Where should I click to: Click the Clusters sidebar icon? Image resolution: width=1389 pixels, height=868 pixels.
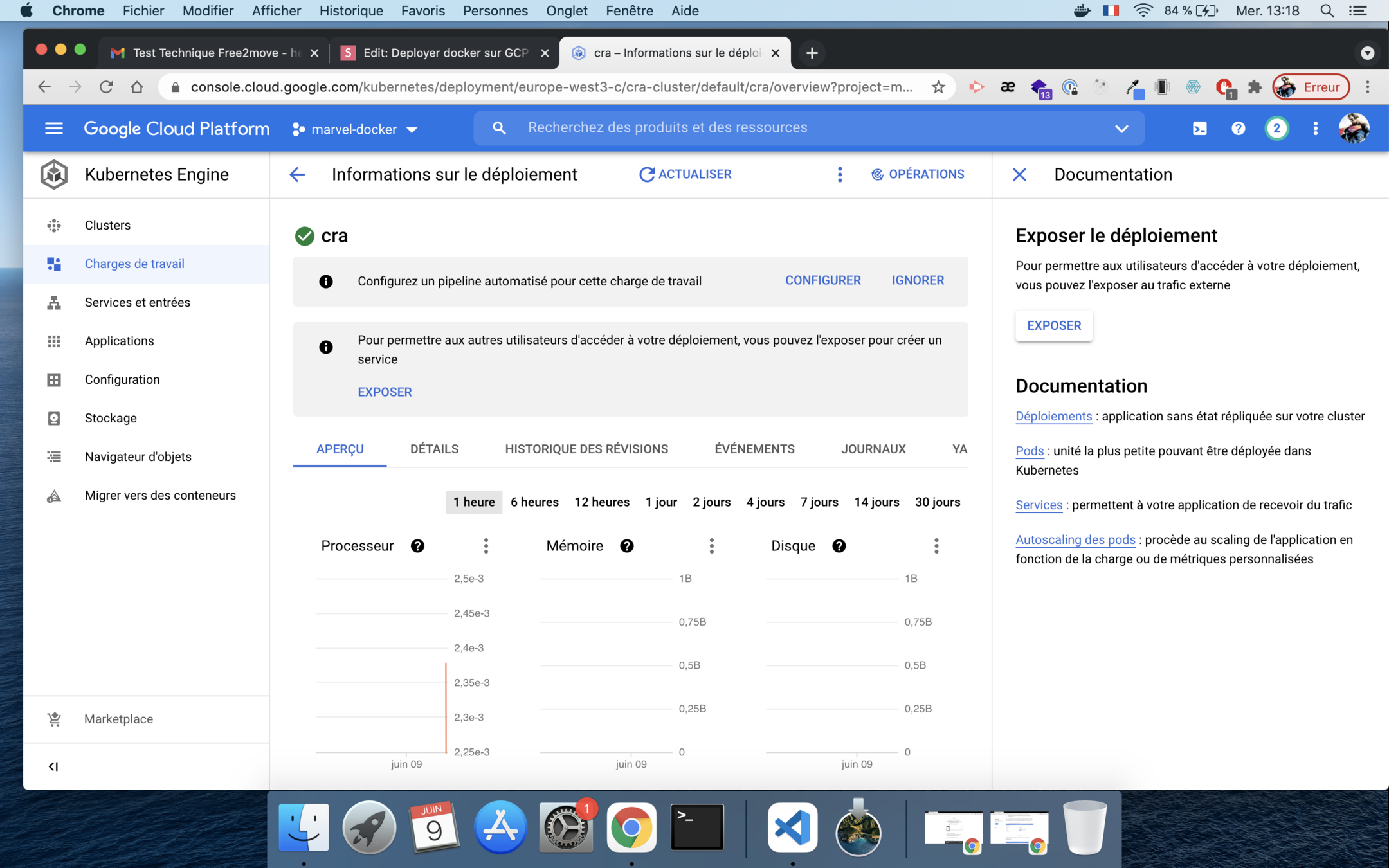coord(54,225)
